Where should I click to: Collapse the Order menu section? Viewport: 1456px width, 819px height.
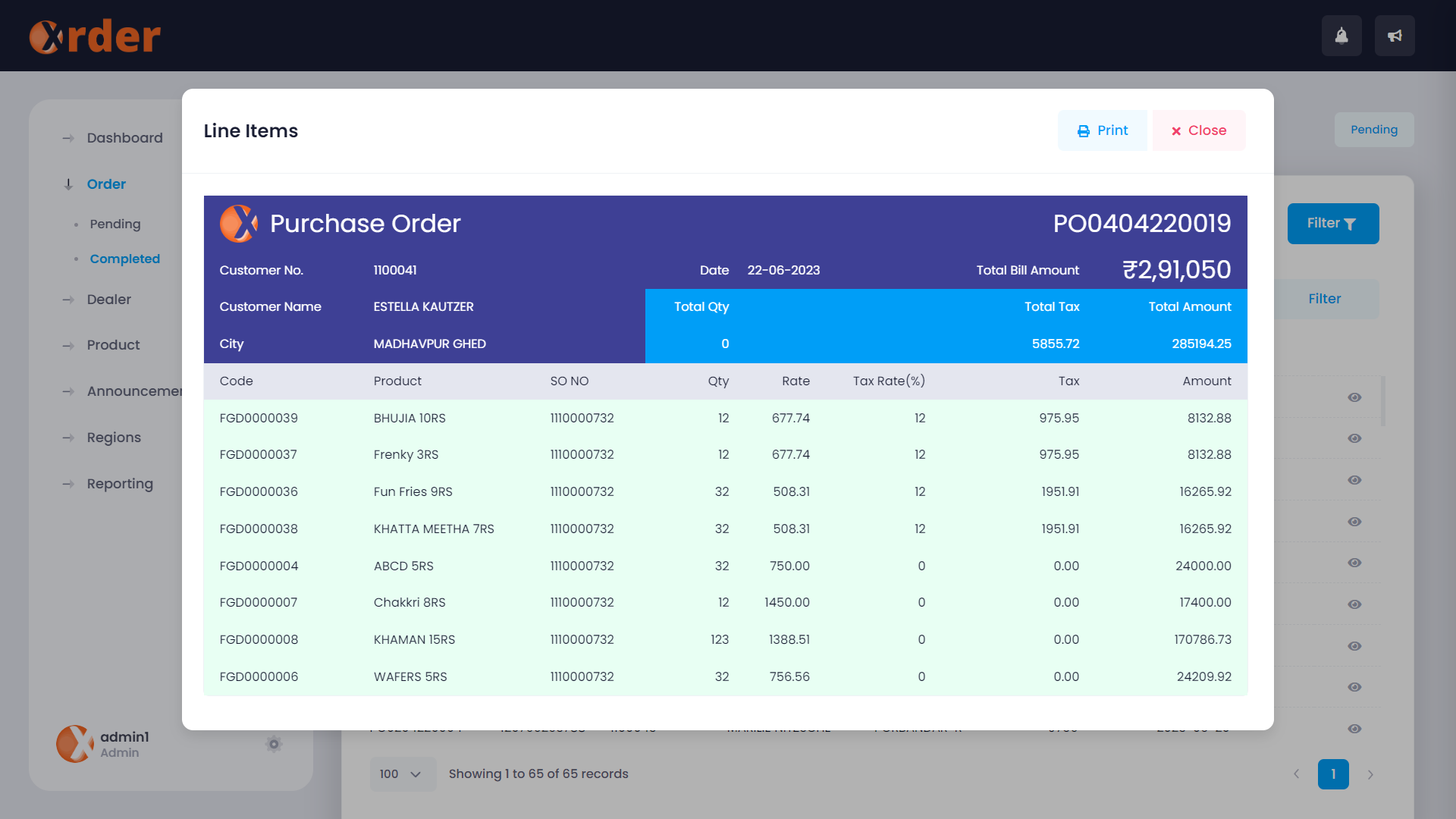105,184
